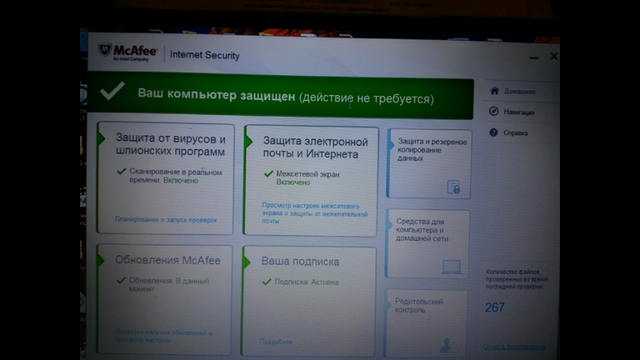640x360 pixels.
Task: Open the firewall and spam settings link
Action: pos(314,213)
